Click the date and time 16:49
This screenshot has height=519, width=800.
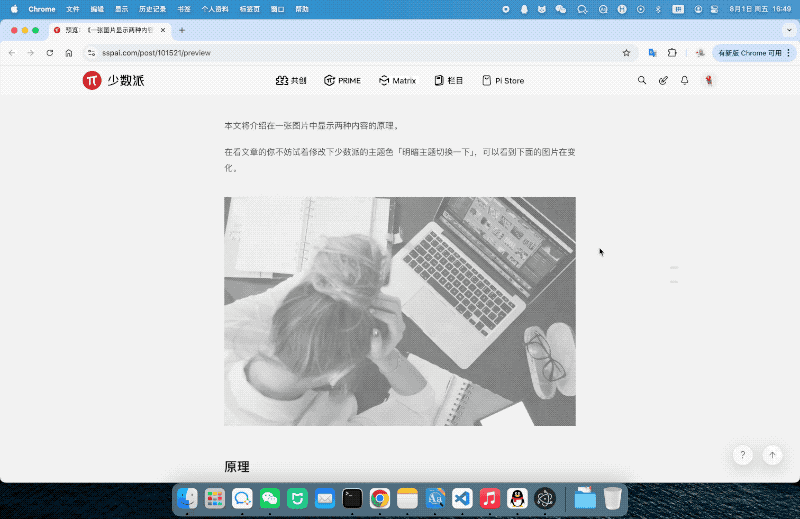pos(760,9)
